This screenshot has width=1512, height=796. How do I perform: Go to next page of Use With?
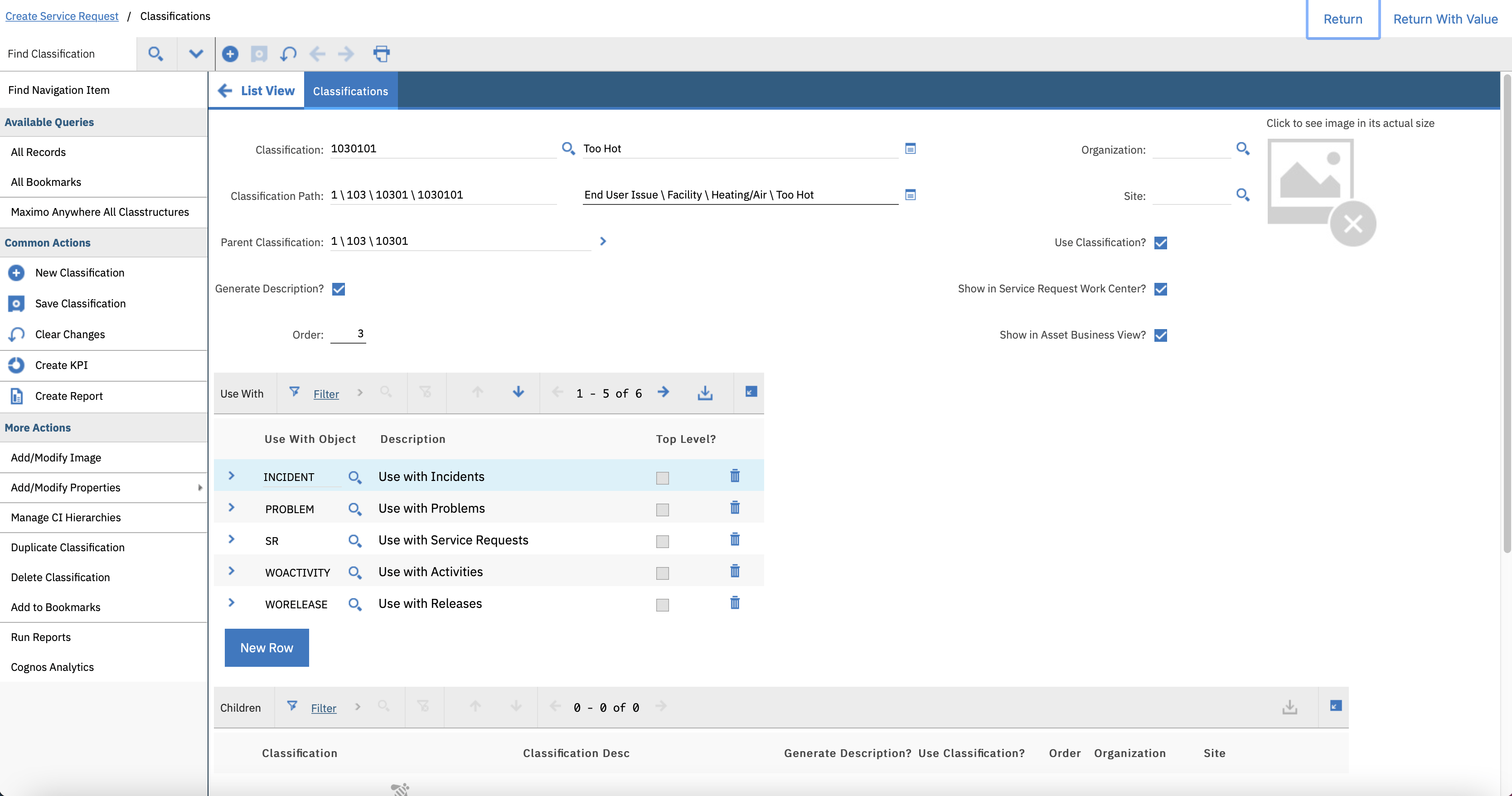tap(663, 392)
